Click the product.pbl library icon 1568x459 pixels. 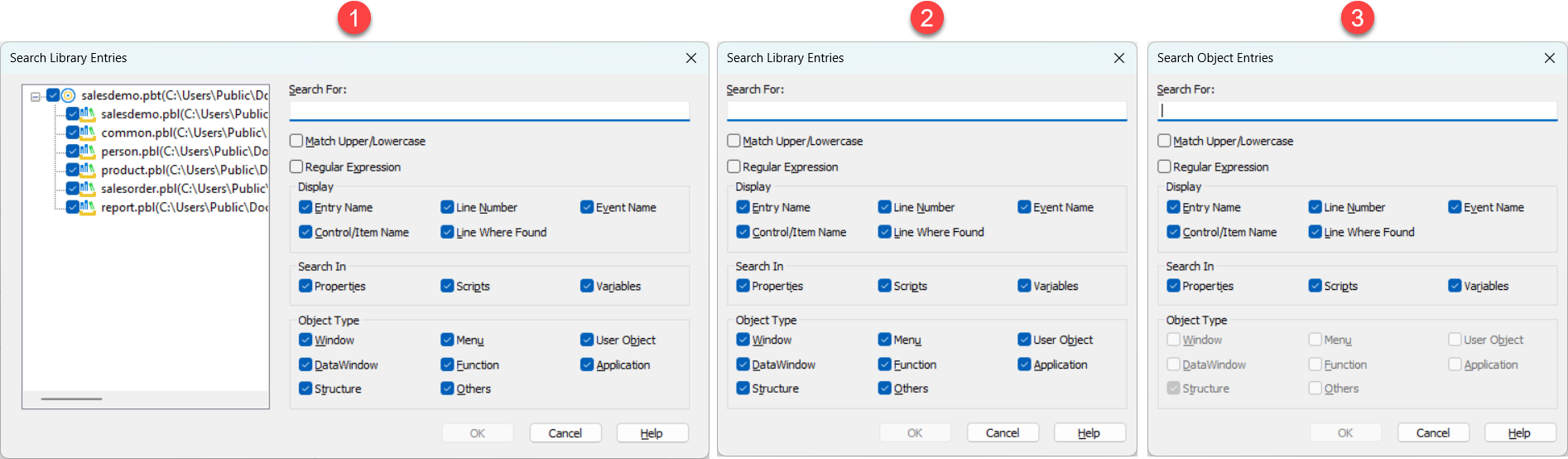click(88, 170)
